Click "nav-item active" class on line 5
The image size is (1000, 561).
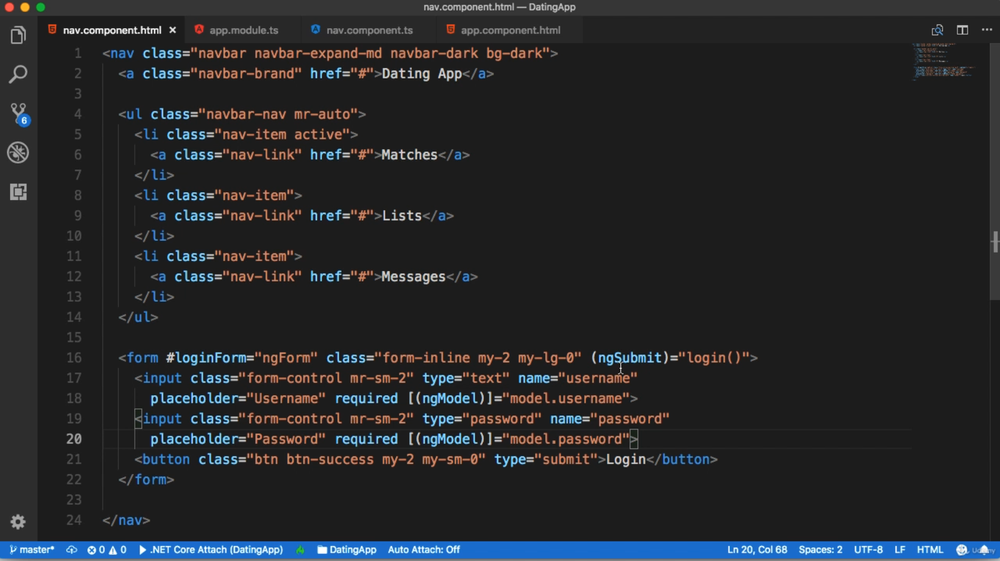[x=282, y=135]
